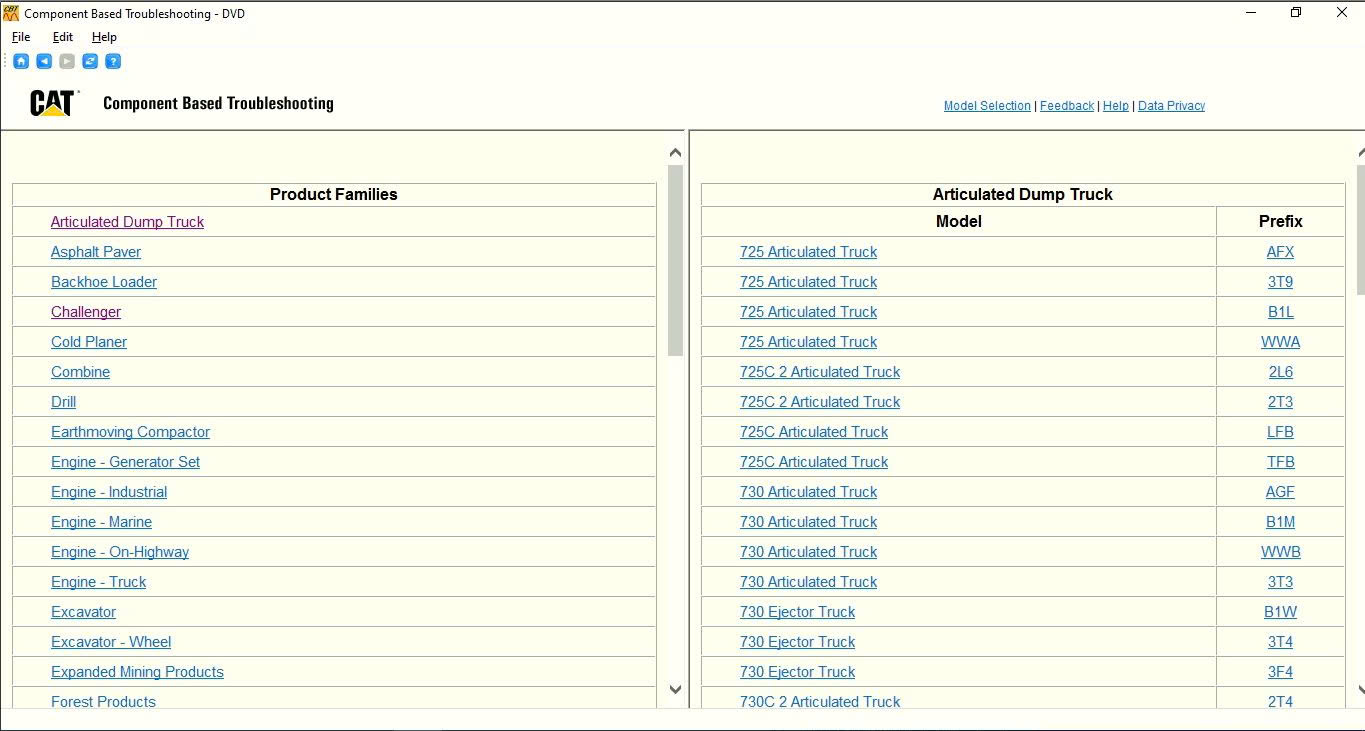Open the Help link in page header
The height and width of the screenshot is (731, 1365).
click(1116, 106)
